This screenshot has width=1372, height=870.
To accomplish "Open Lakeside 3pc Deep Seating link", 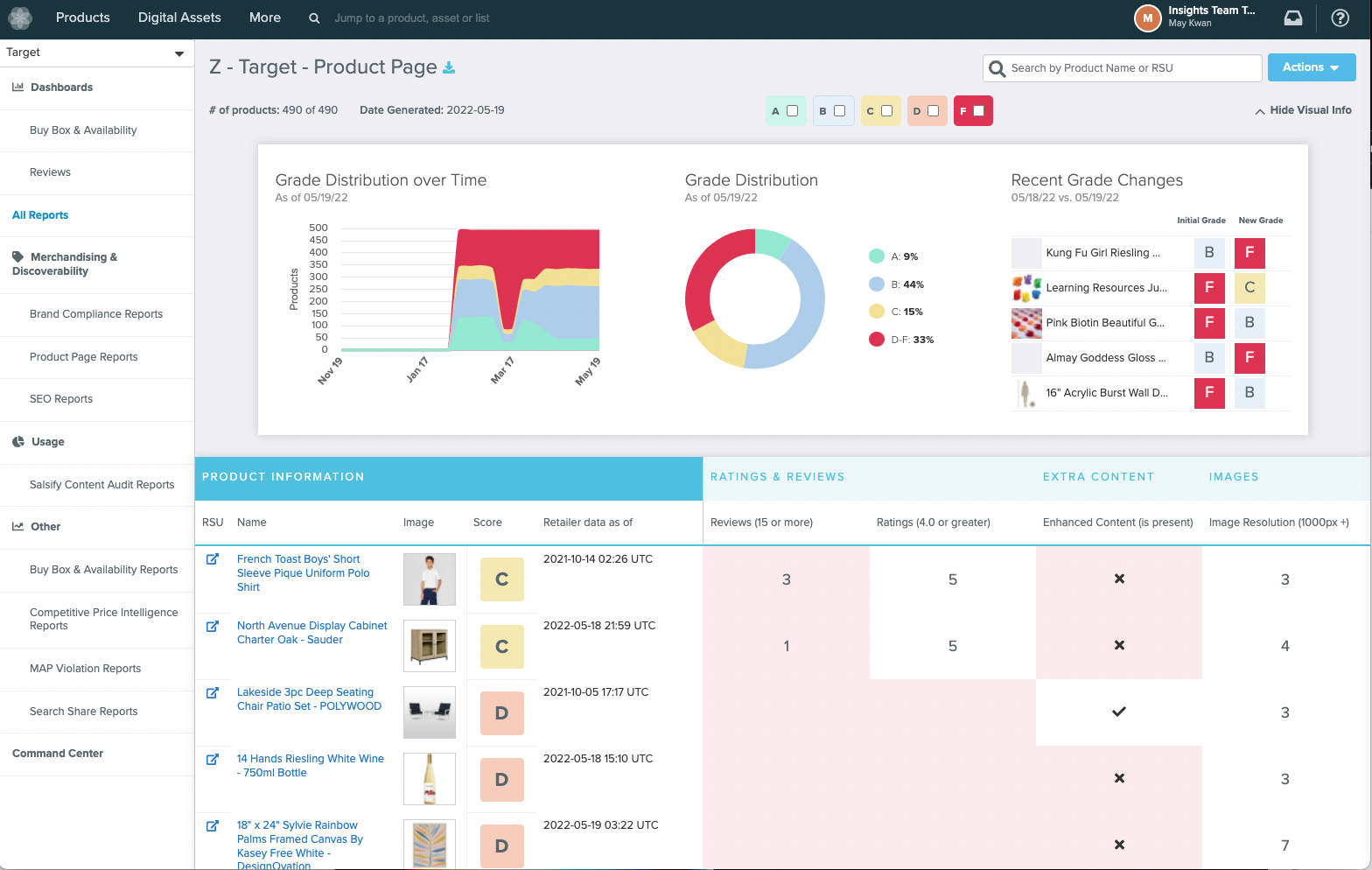I will click(x=309, y=699).
